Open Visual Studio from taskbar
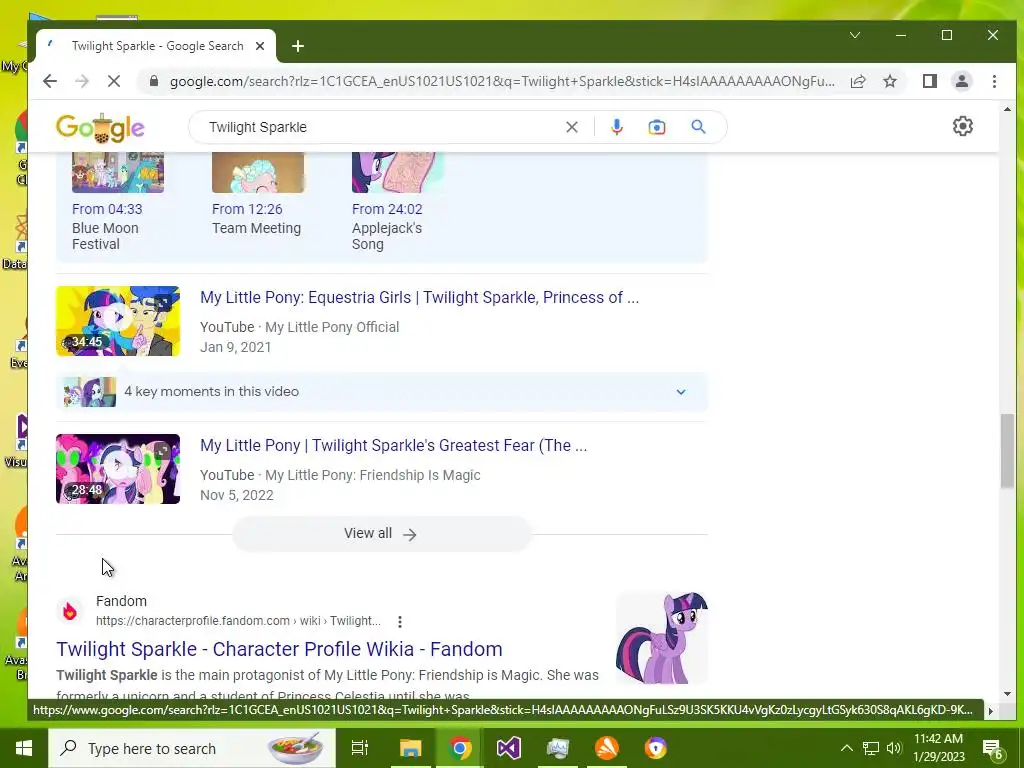Viewport: 1024px width, 768px height. coord(508,748)
